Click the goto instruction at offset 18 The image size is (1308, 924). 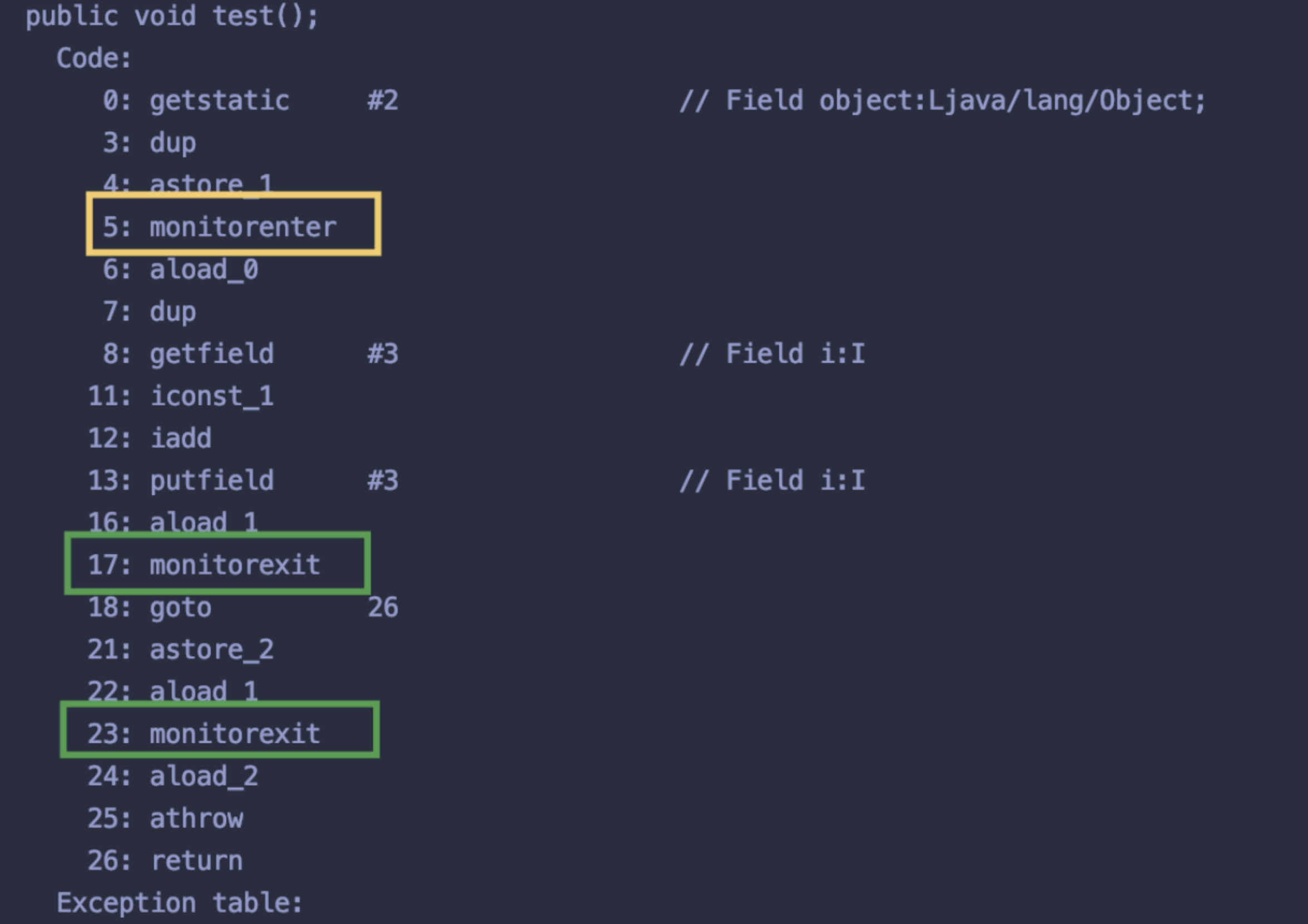(181, 607)
